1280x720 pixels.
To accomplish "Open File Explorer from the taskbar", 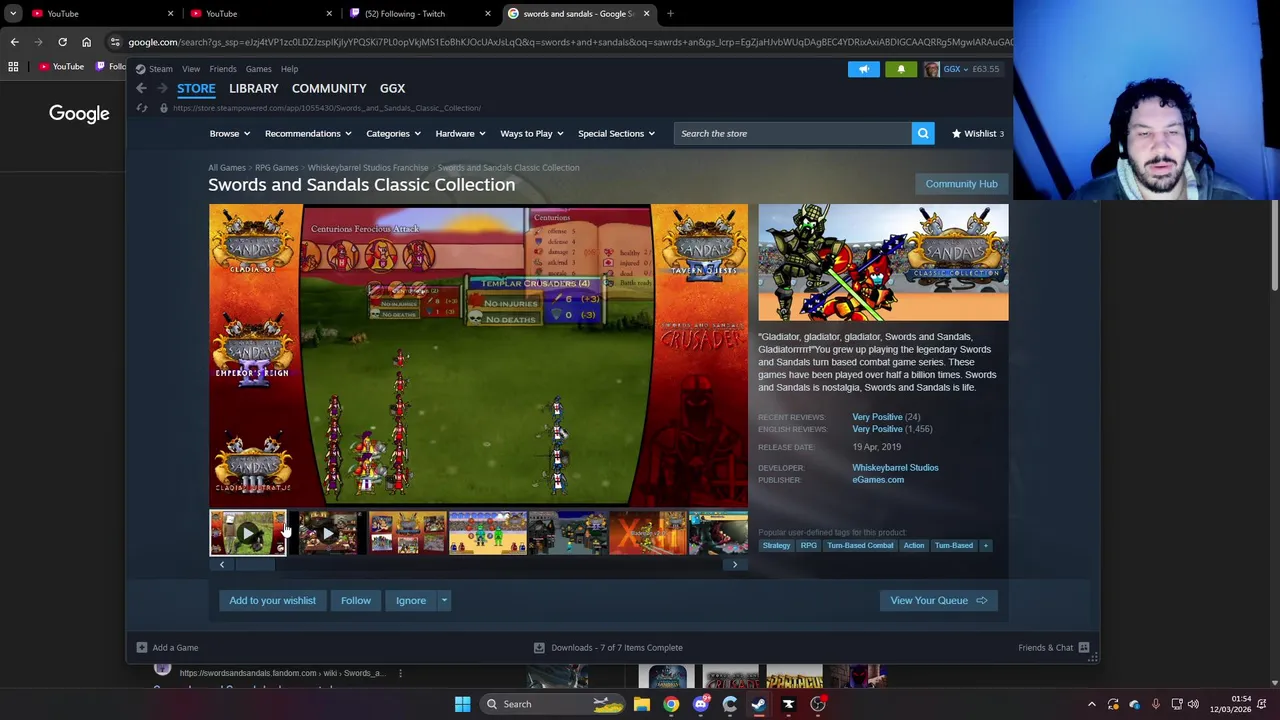I will [642, 704].
